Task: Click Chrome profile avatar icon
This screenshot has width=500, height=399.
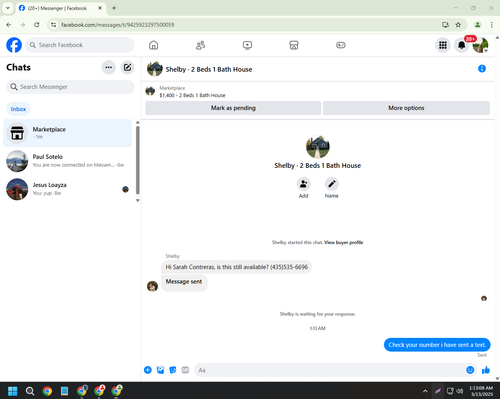Action: tap(478, 25)
